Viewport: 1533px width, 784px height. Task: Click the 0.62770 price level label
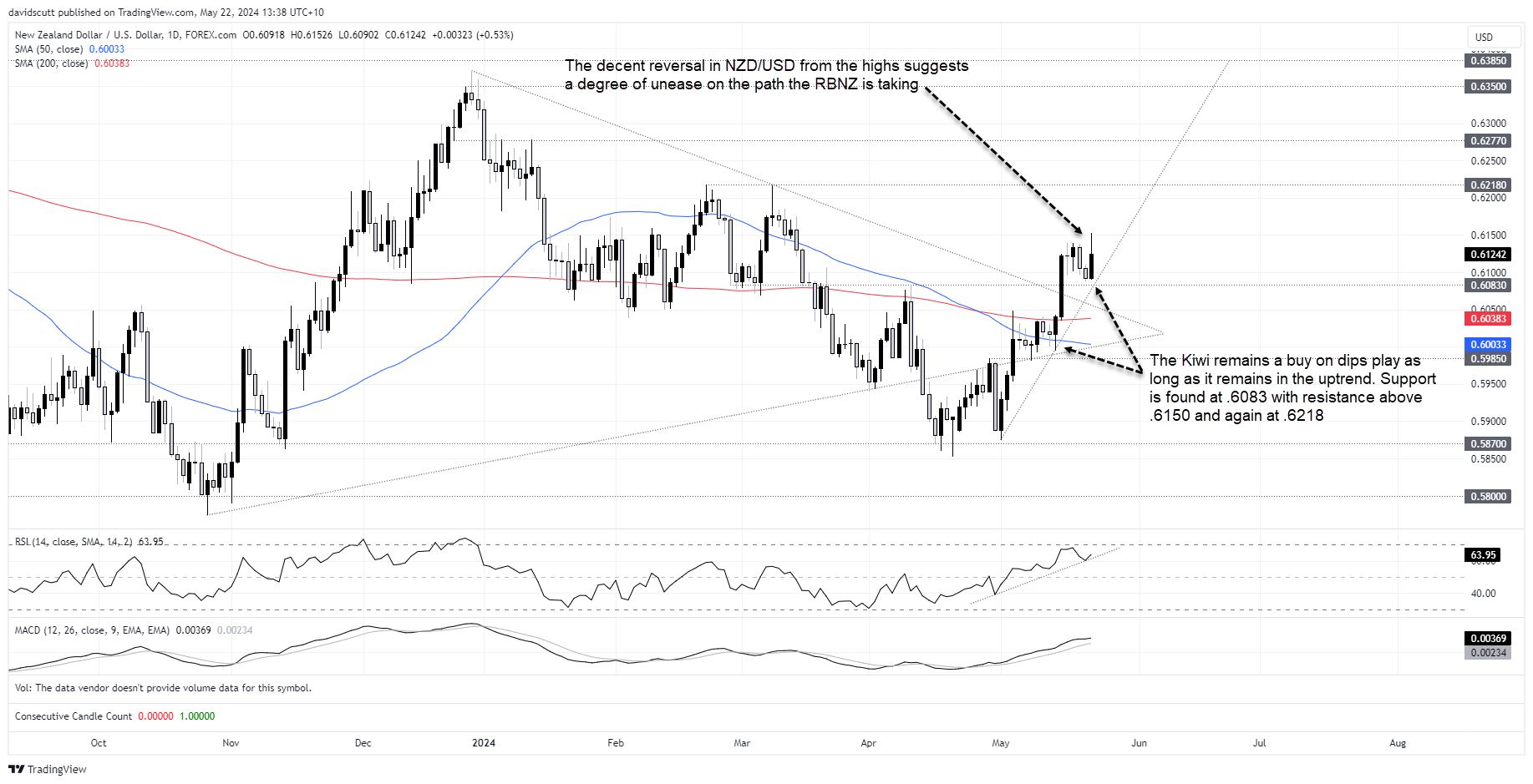pyautogui.click(x=1488, y=141)
